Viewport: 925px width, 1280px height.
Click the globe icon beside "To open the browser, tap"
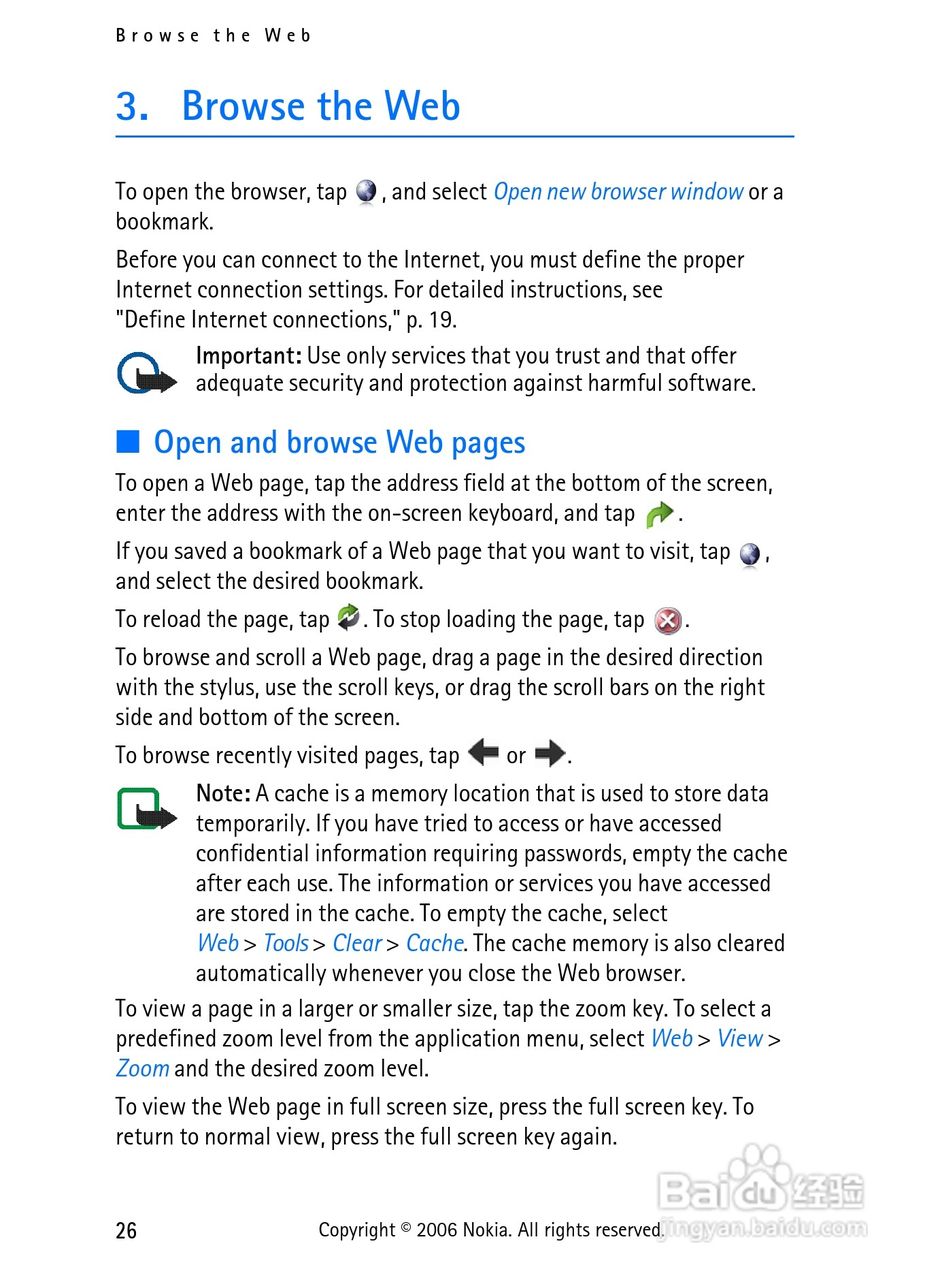[366, 191]
